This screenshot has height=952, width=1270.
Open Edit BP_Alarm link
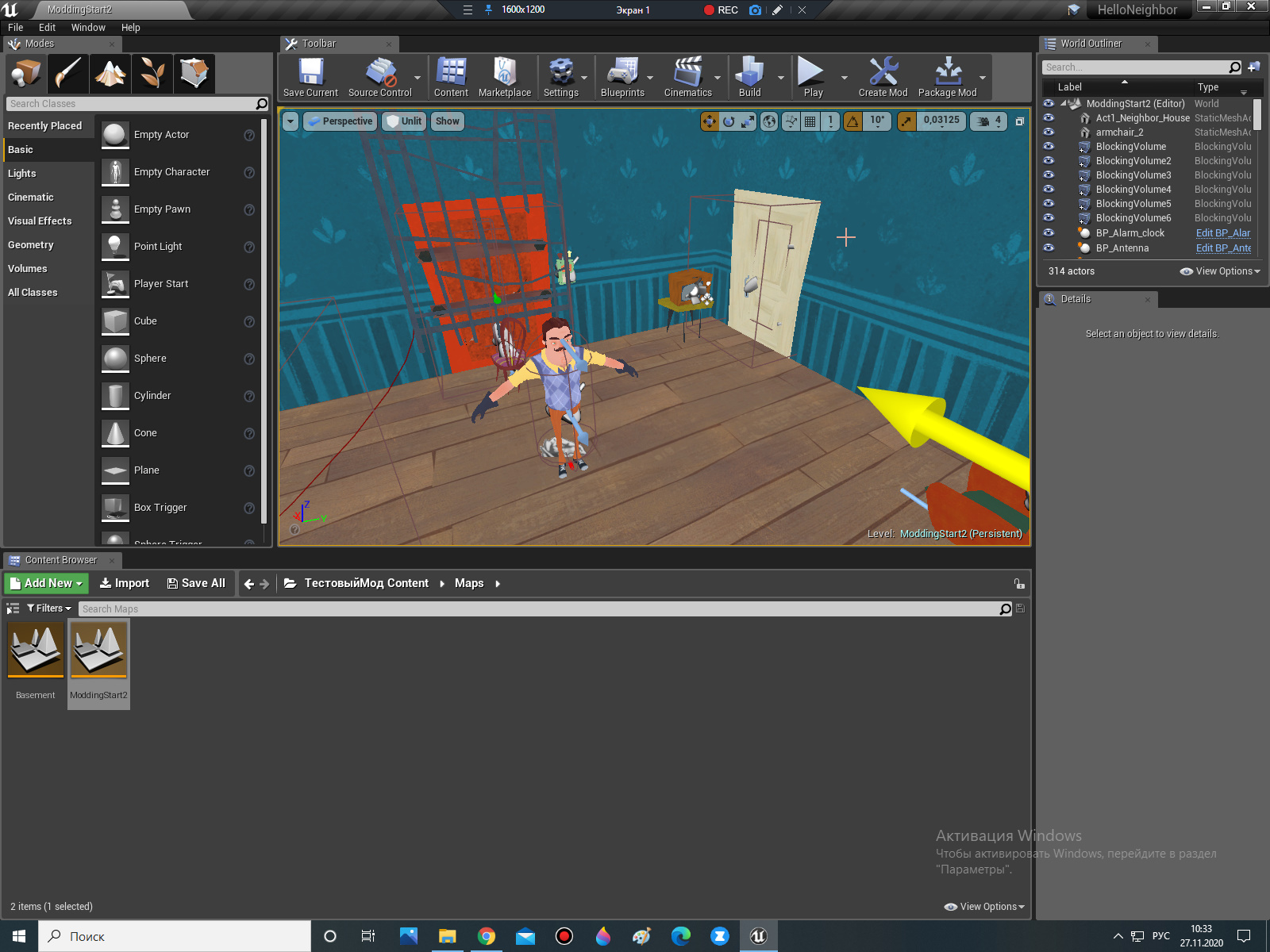(x=1223, y=233)
